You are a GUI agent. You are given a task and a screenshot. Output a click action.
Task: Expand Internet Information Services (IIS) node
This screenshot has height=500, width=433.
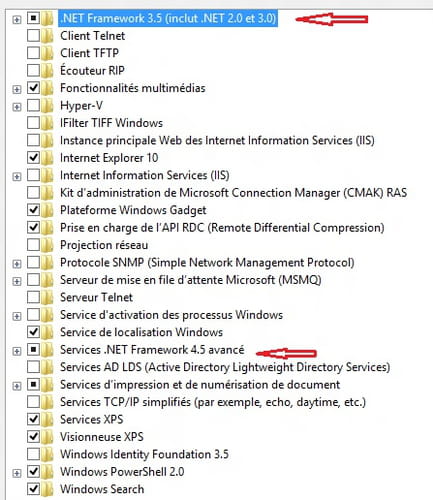click(16, 177)
